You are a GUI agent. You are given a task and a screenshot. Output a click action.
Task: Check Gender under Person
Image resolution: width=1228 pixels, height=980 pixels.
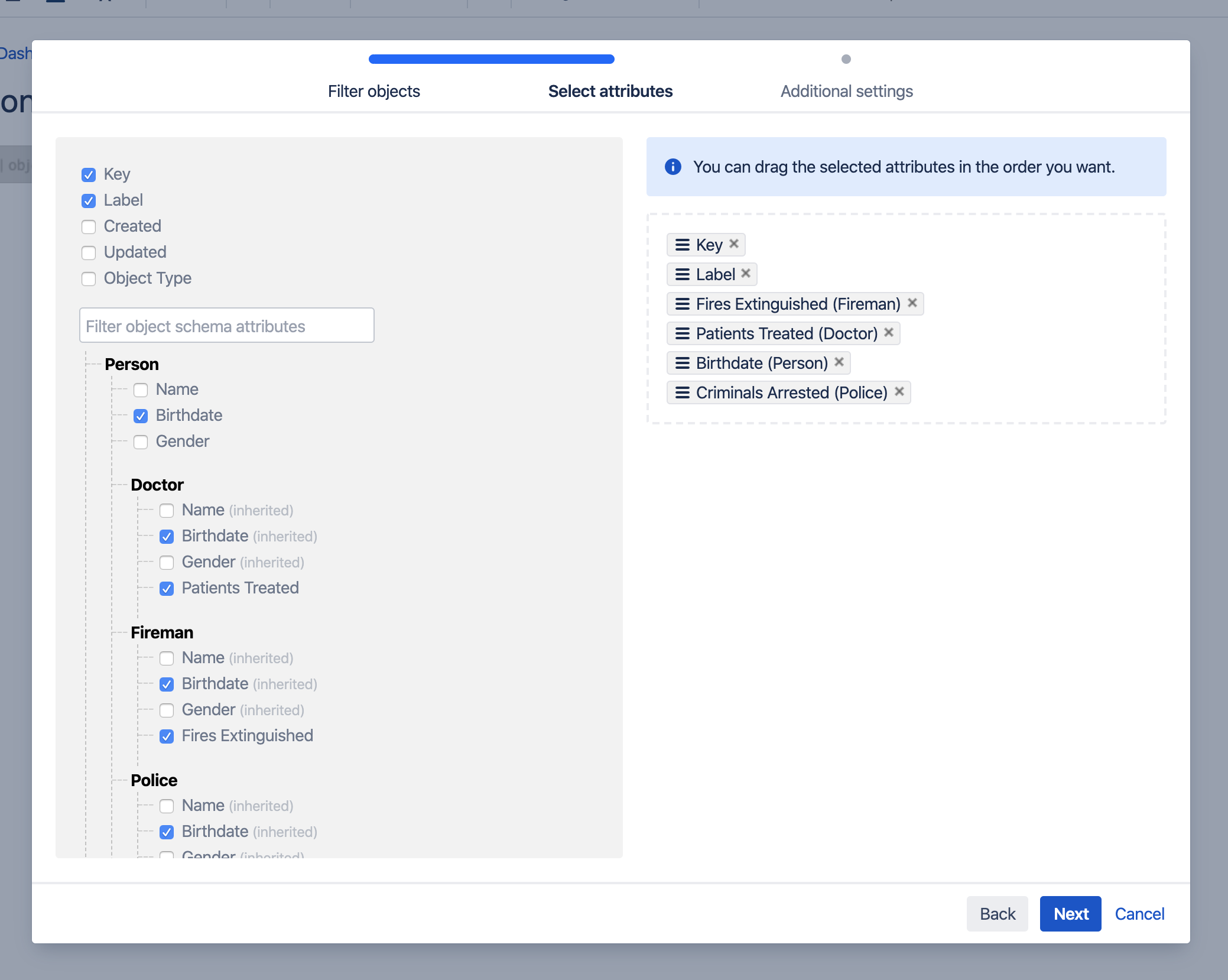(141, 442)
